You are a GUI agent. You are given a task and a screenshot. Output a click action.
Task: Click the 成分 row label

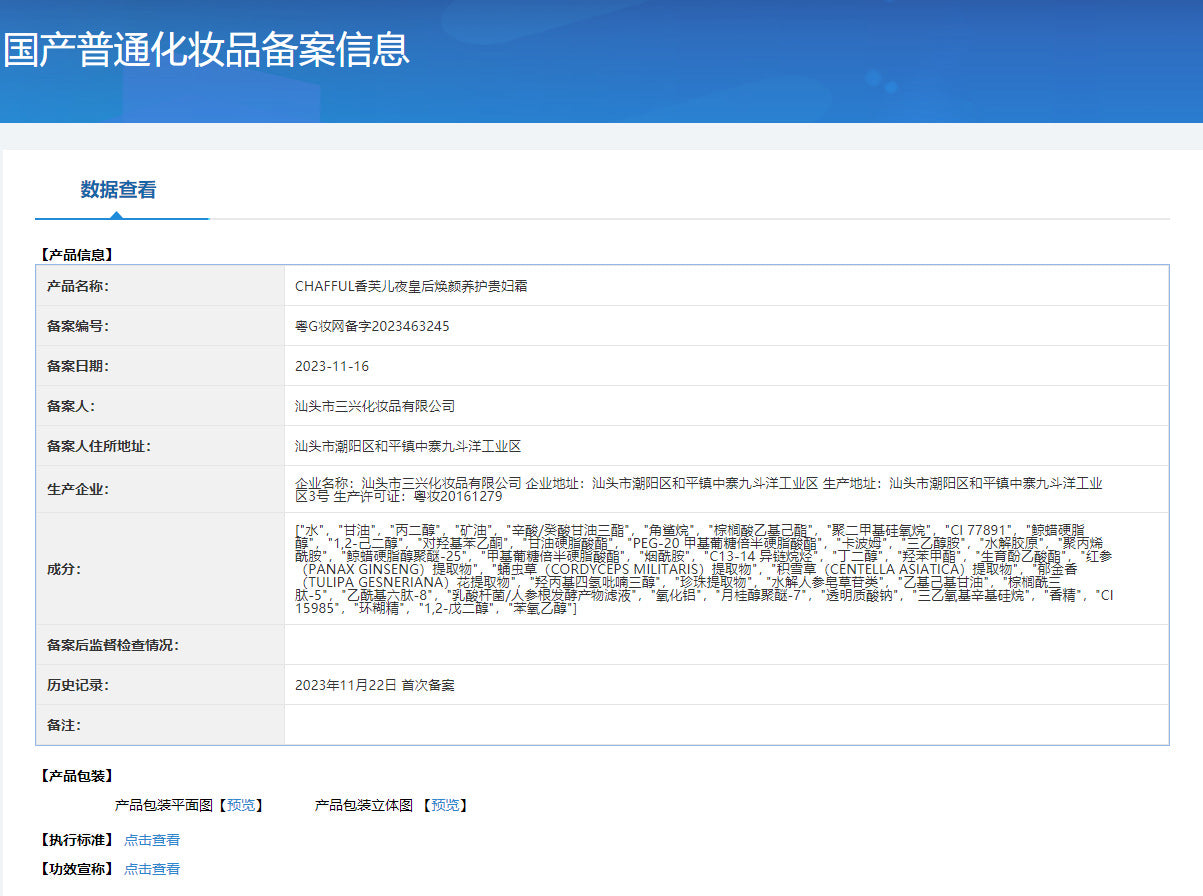click(62, 569)
